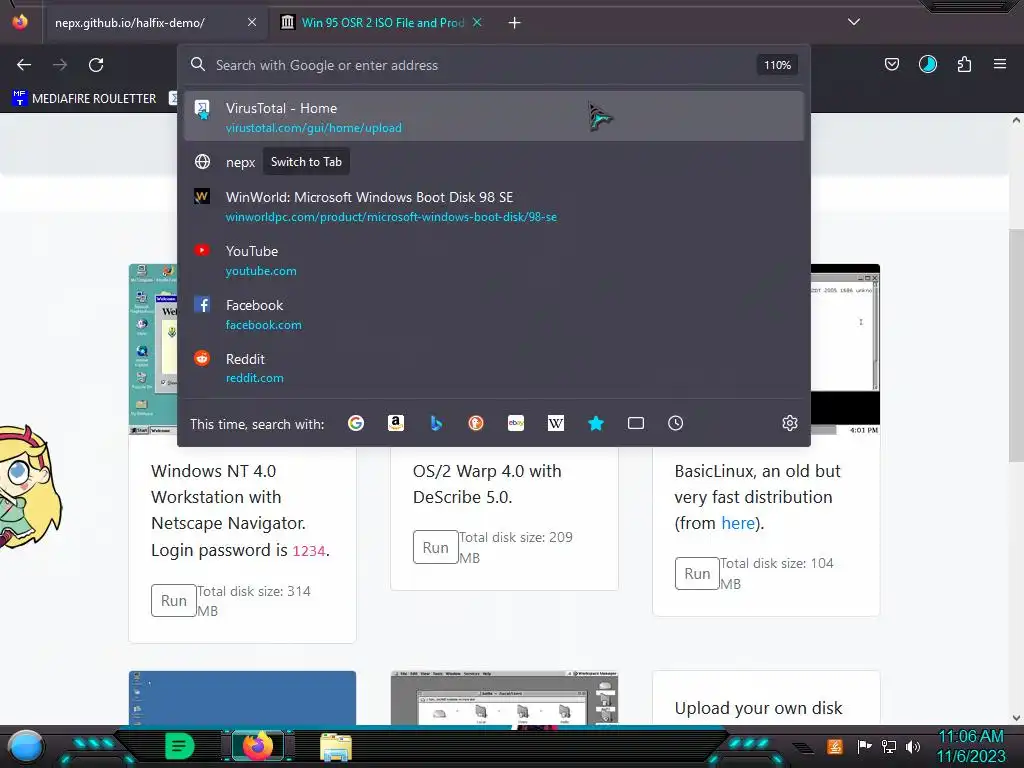Search this time with Amazon
The width and height of the screenshot is (1024, 768).
coord(396,423)
